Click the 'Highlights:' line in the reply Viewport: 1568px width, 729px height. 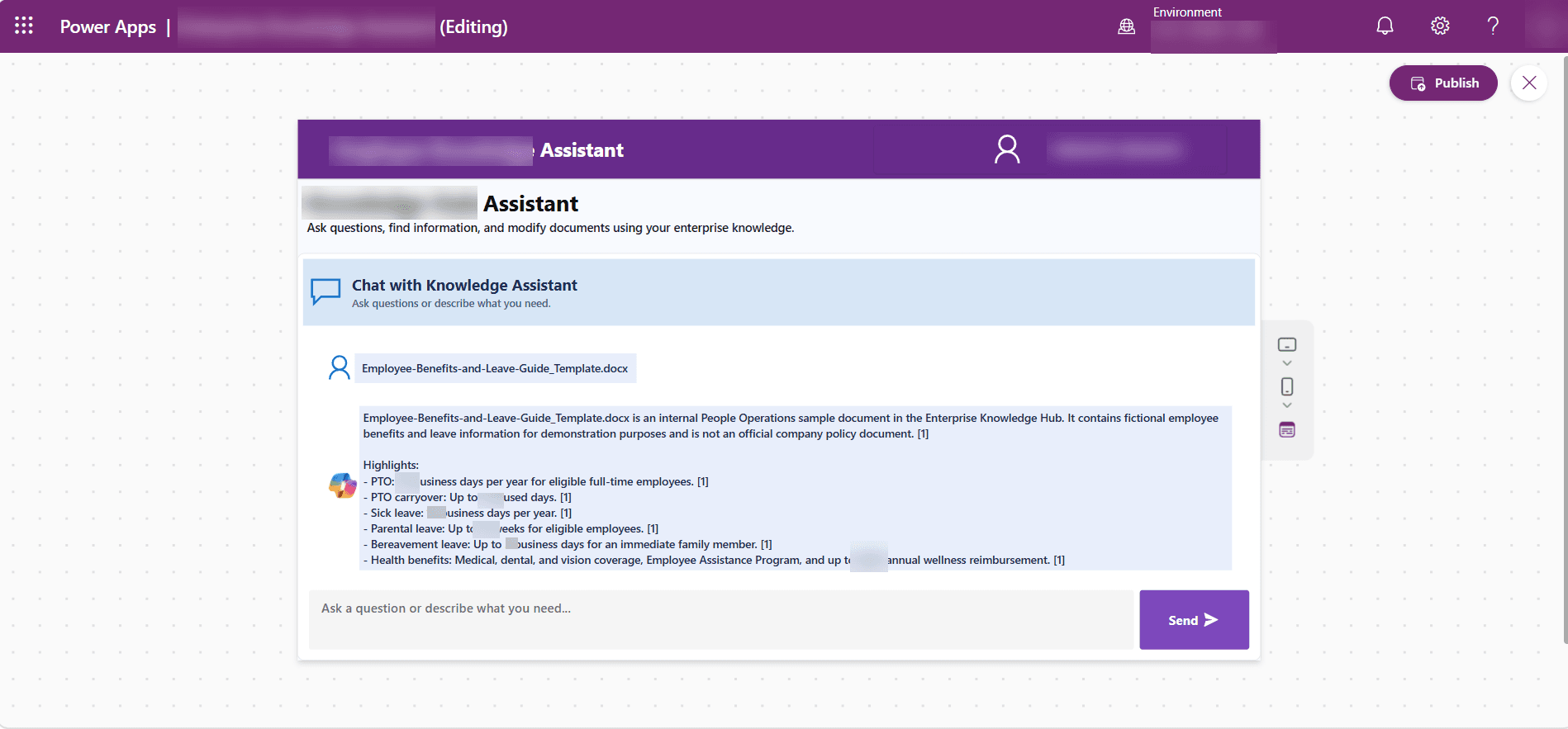pyautogui.click(x=391, y=465)
